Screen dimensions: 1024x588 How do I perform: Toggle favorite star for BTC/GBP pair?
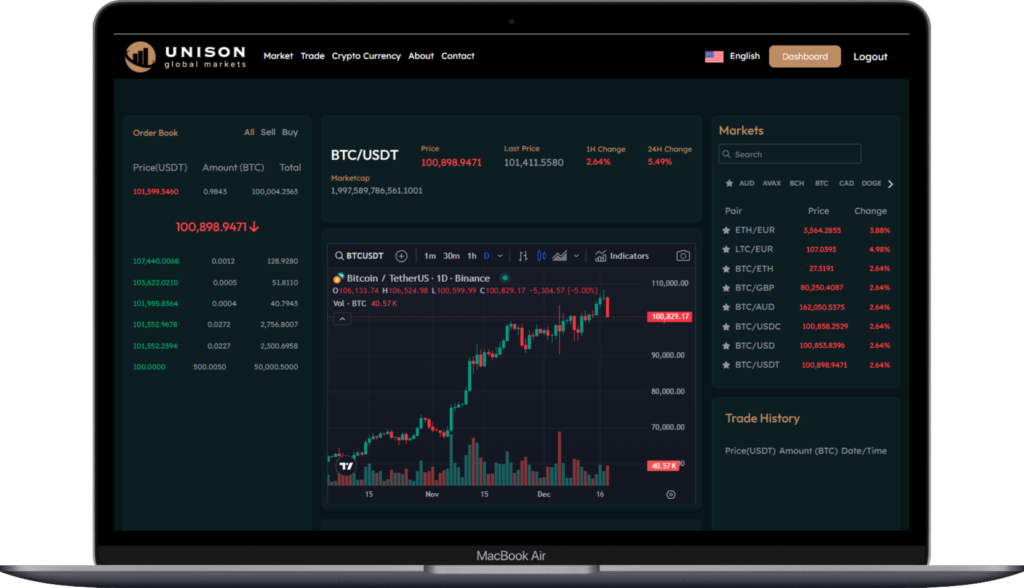point(727,288)
